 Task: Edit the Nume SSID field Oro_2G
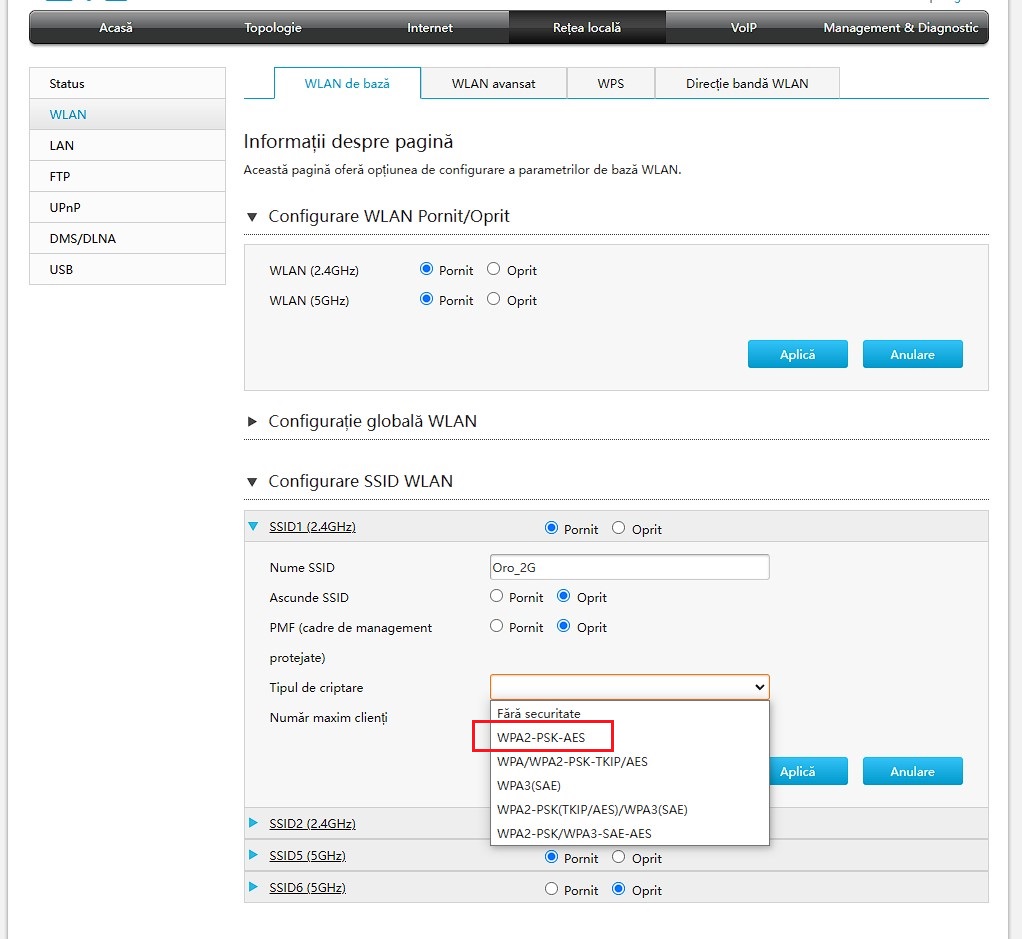(629, 567)
